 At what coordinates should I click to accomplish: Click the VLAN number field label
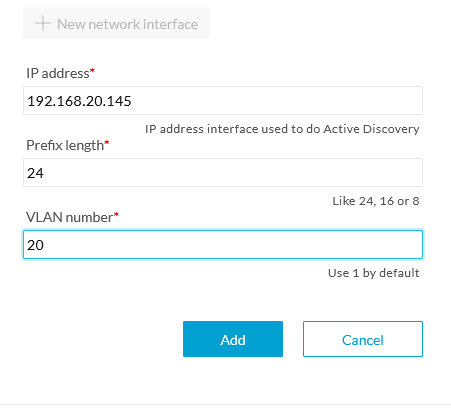(70, 217)
